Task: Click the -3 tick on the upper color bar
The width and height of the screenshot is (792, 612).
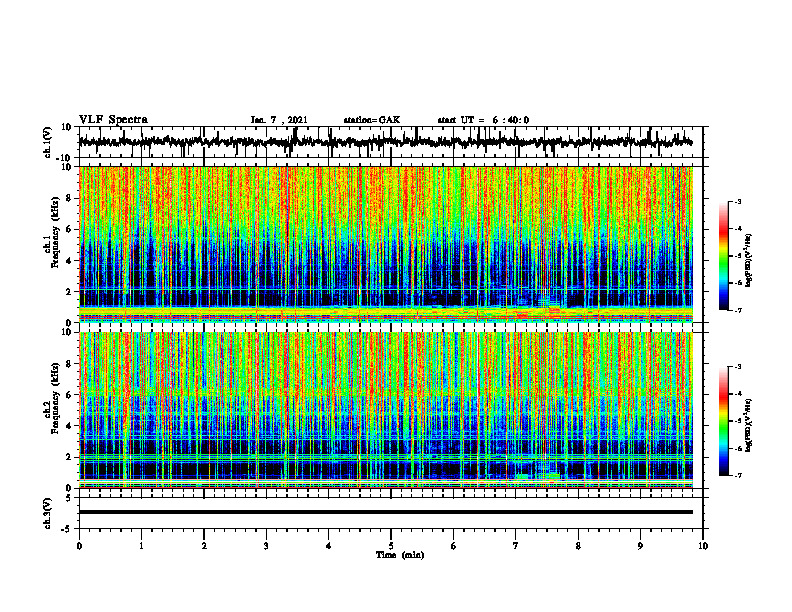Action: (738, 201)
